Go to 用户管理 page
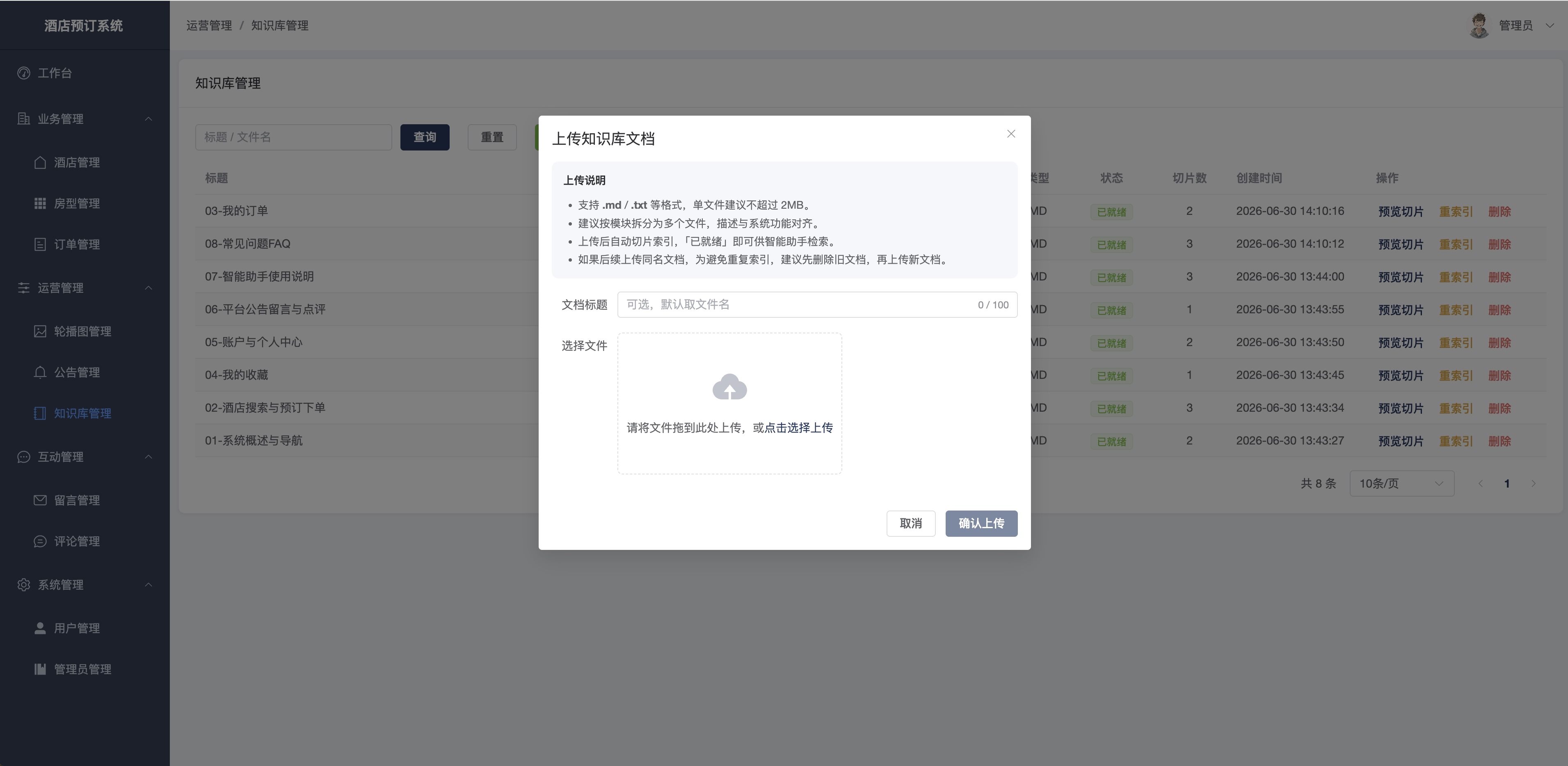Screen dimensions: 1568x766 tap(85, 628)
